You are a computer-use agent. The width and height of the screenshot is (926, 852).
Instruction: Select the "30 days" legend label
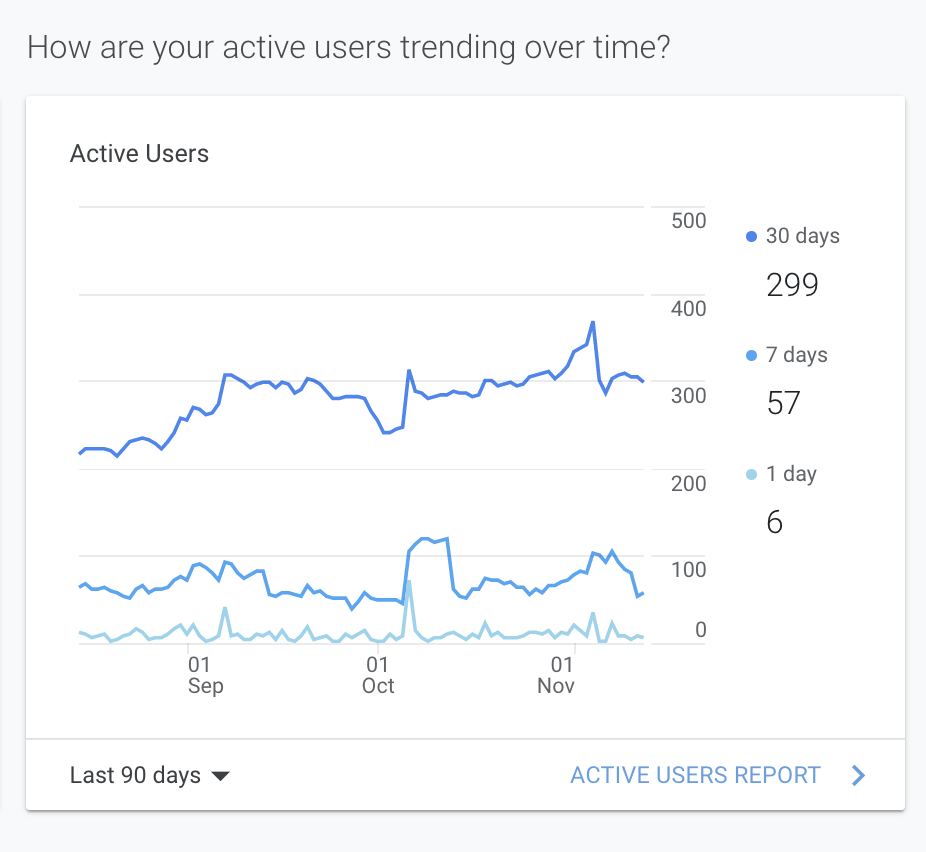click(x=802, y=237)
